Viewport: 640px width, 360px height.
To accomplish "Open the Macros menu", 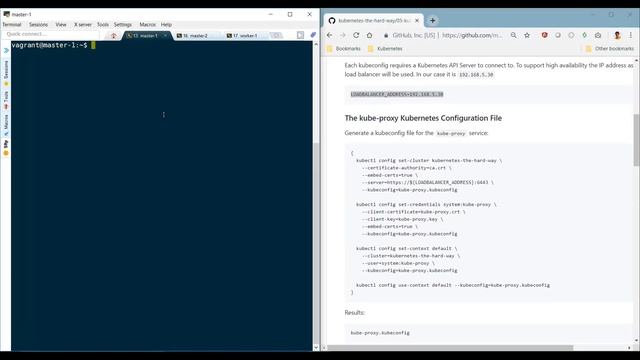I will point(147,24).
